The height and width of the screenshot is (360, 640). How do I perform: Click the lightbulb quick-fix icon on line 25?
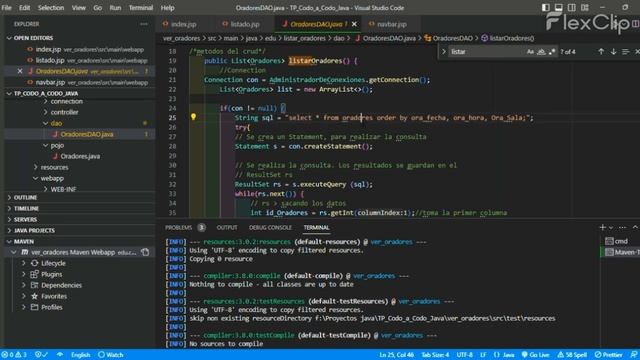point(193,117)
